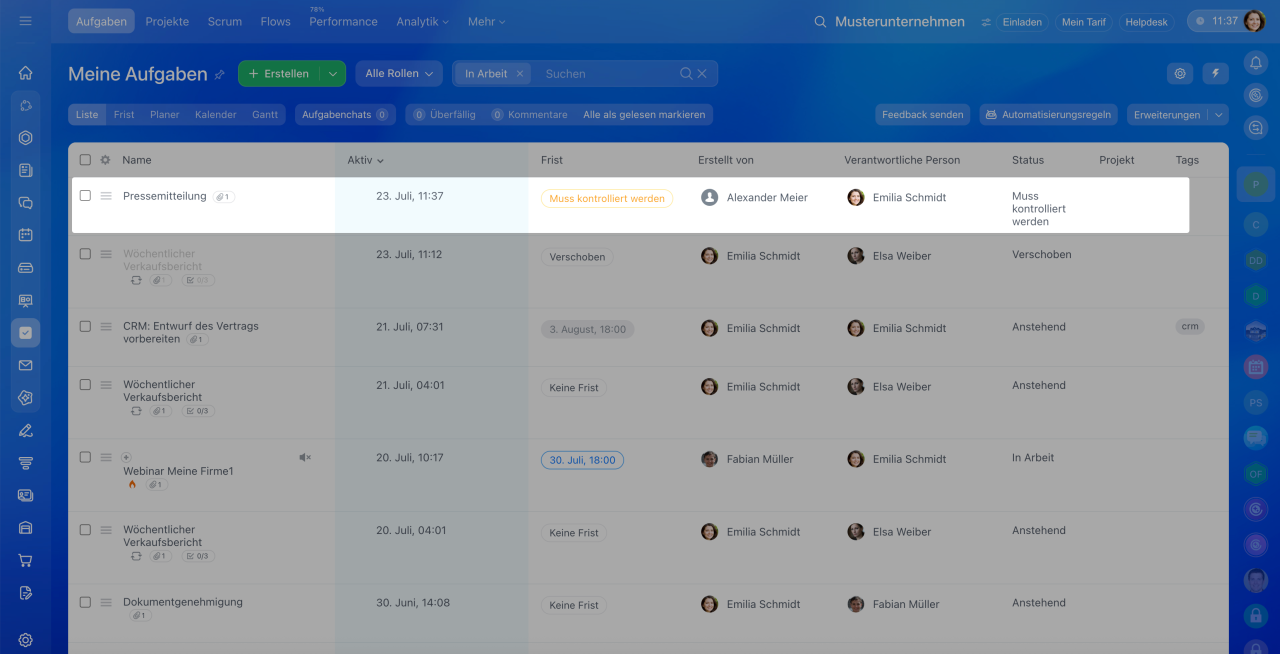Open the shopping cart icon in sidebar

tap(26, 560)
